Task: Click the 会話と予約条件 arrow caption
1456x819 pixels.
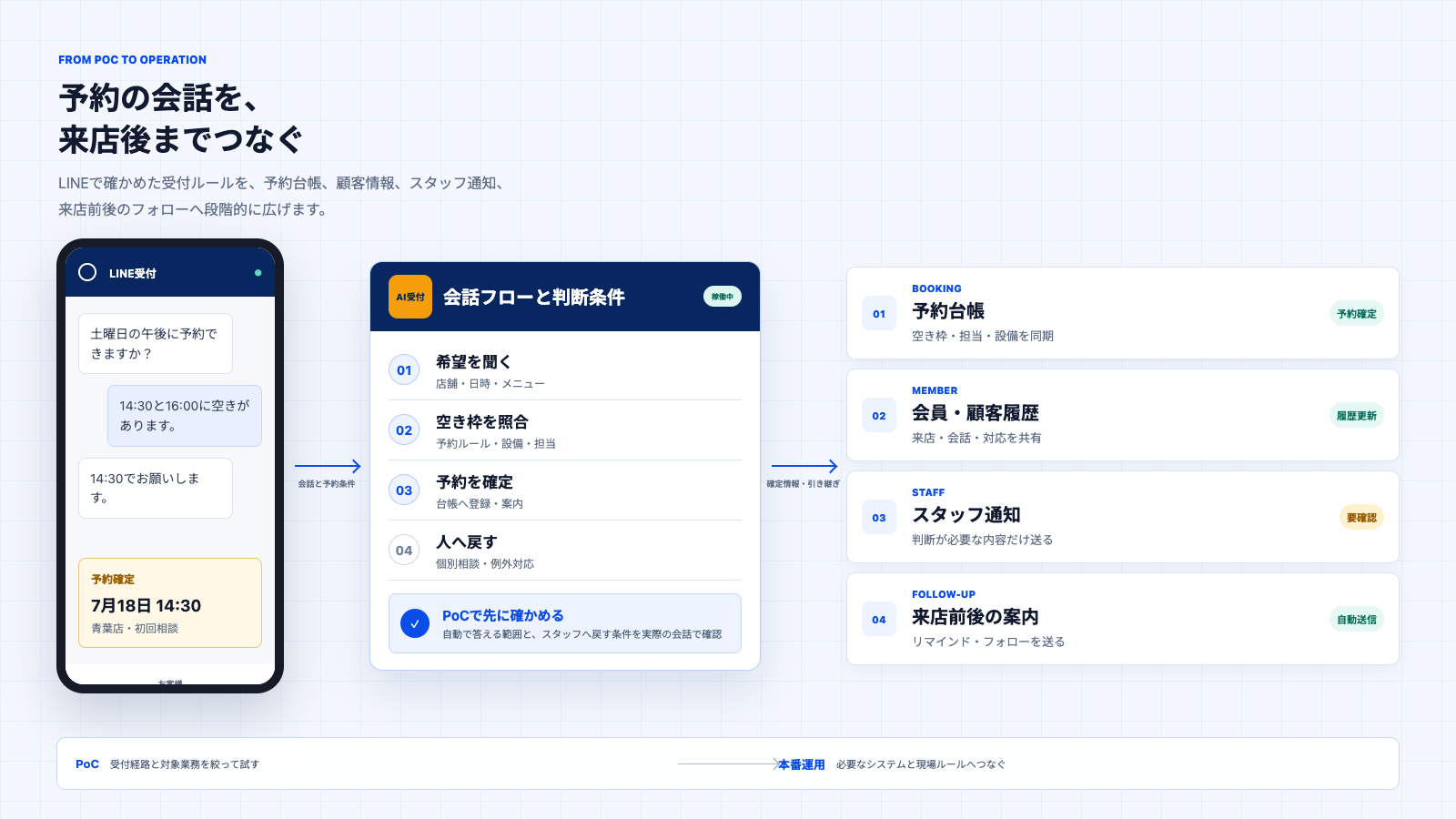Action: 327,484
